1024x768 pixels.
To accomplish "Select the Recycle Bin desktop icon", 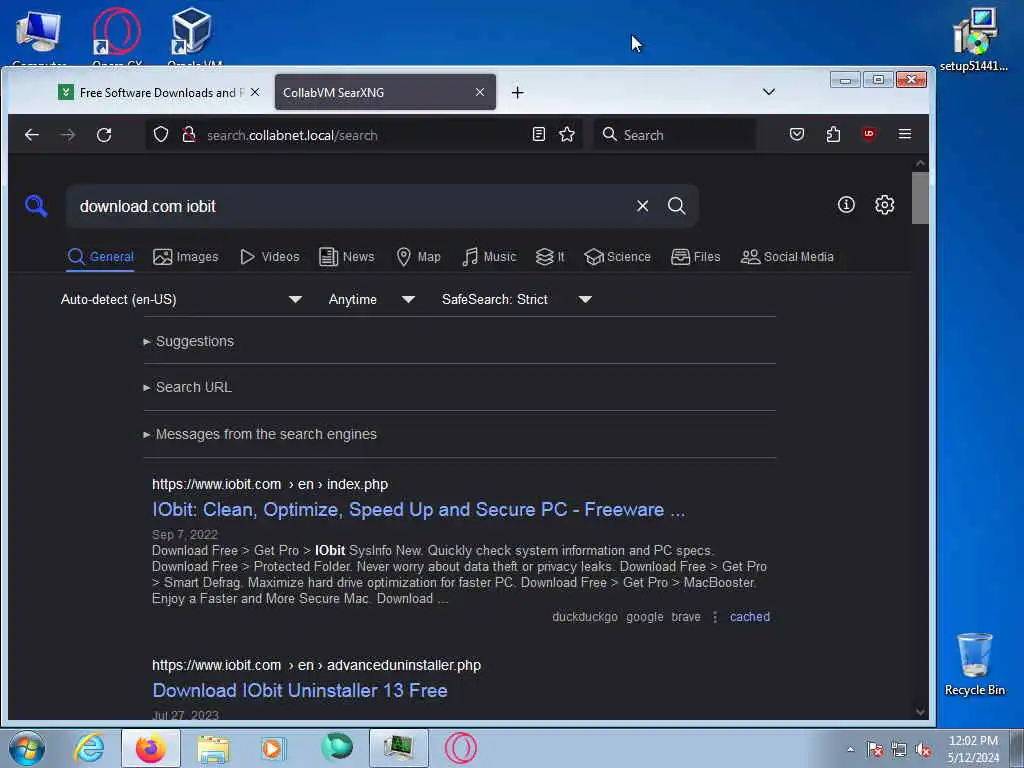I will point(974,664).
